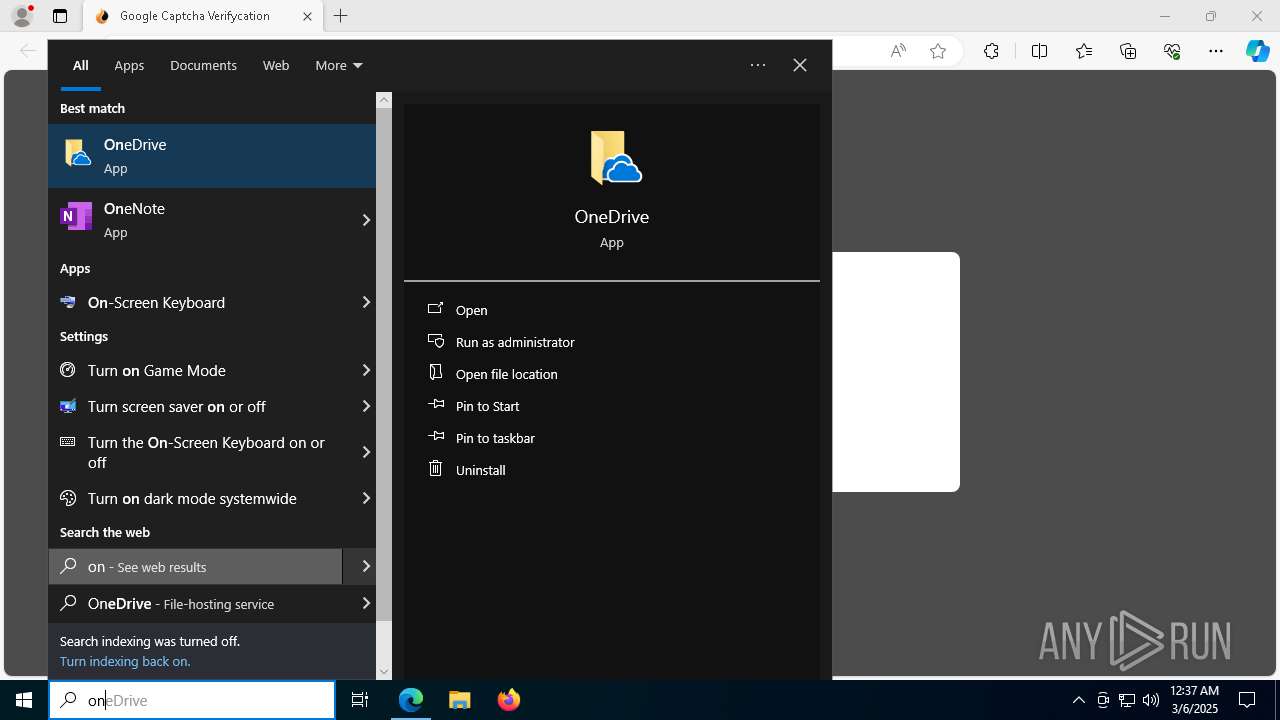Viewport: 1280px width, 720px height.
Task: Expand Turn the On-Screen Keyboard on or off arrow
Action: point(366,452)
